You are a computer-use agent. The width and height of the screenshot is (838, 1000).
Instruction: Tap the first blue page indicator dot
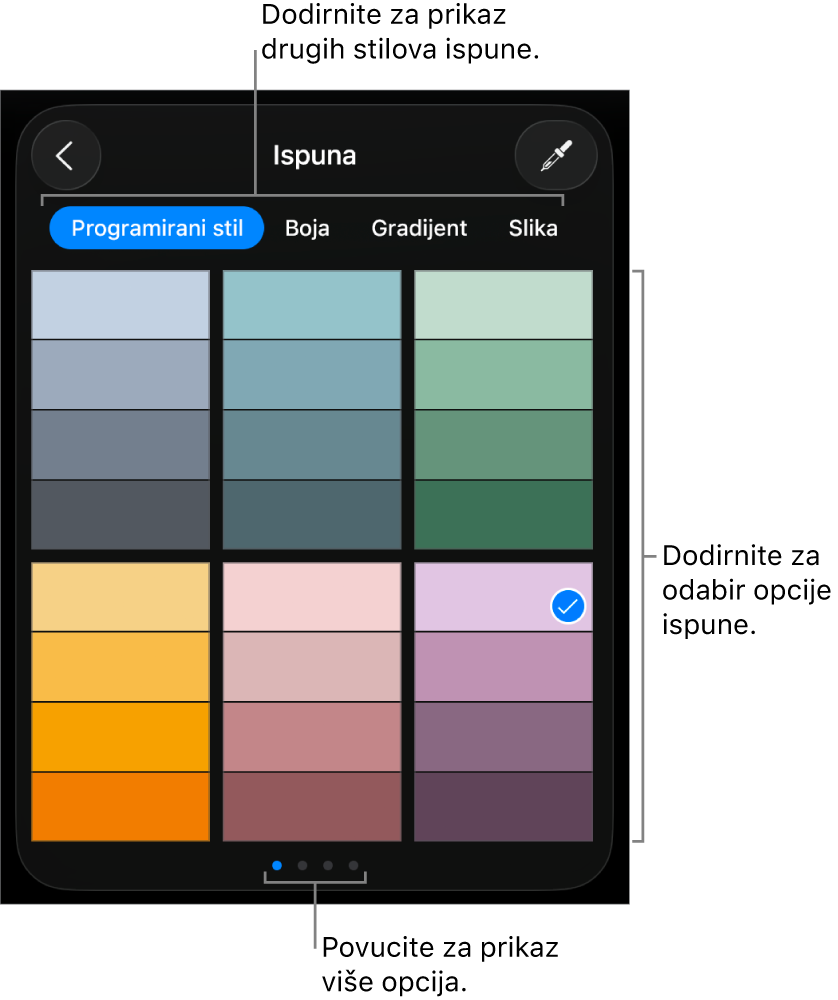coord(277,865)
